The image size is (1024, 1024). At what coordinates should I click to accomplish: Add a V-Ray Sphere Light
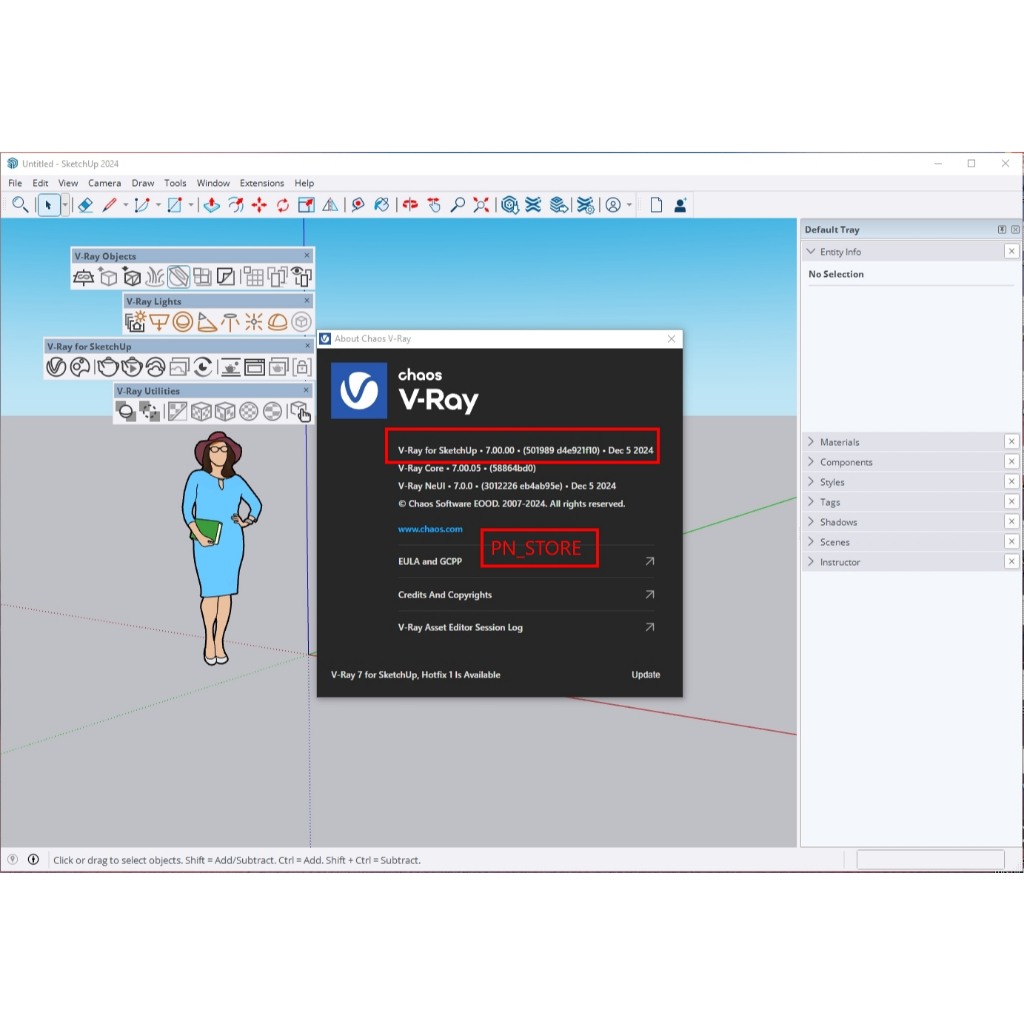click(183, 322)
